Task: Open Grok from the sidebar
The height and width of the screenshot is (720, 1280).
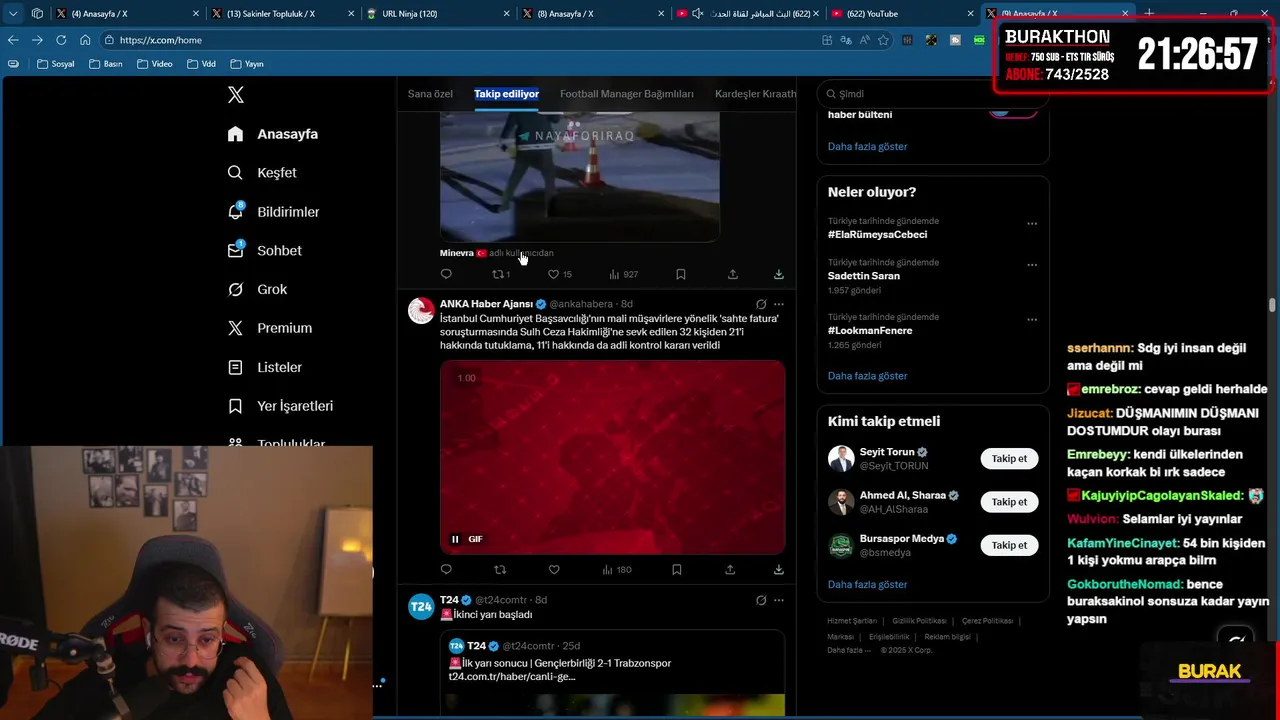Action: tap(257, 289)
